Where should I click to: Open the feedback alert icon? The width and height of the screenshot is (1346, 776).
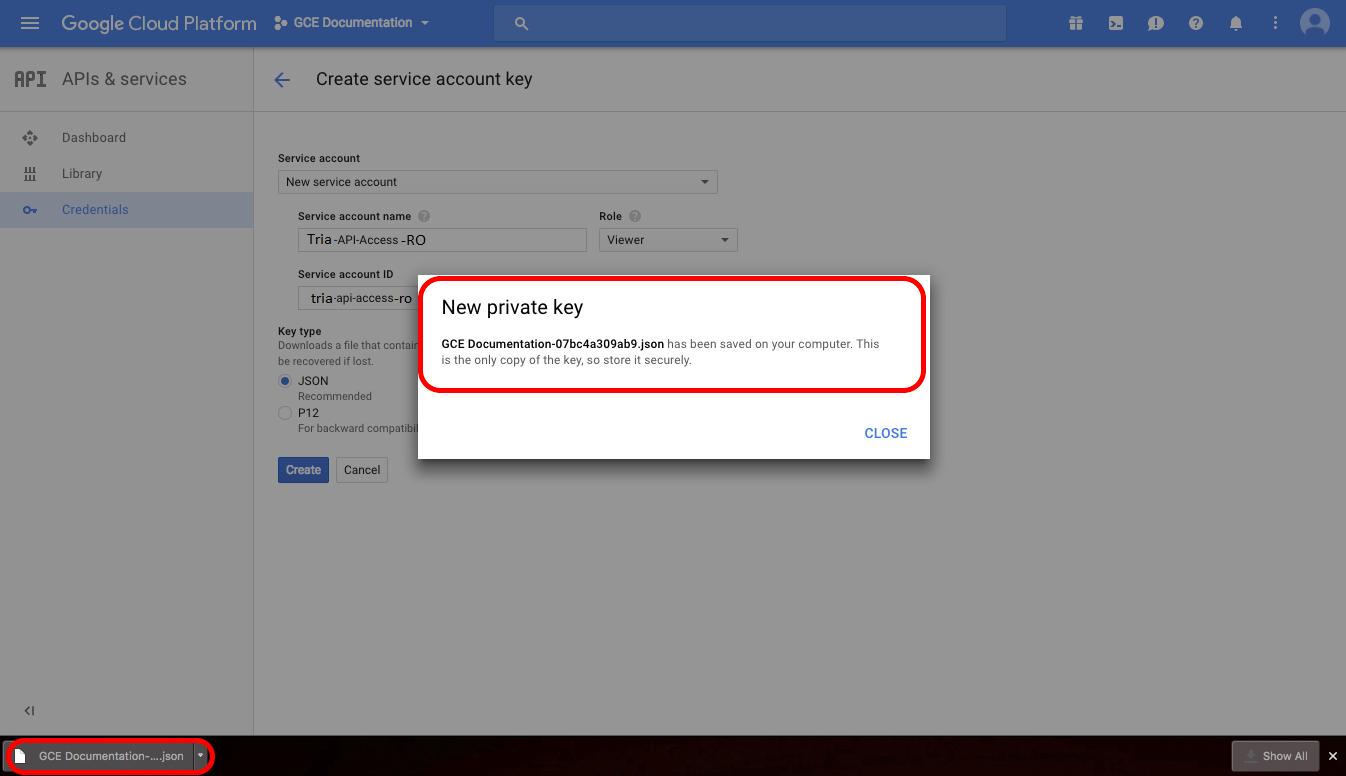pyautogui.click(x=1156, y=23)
